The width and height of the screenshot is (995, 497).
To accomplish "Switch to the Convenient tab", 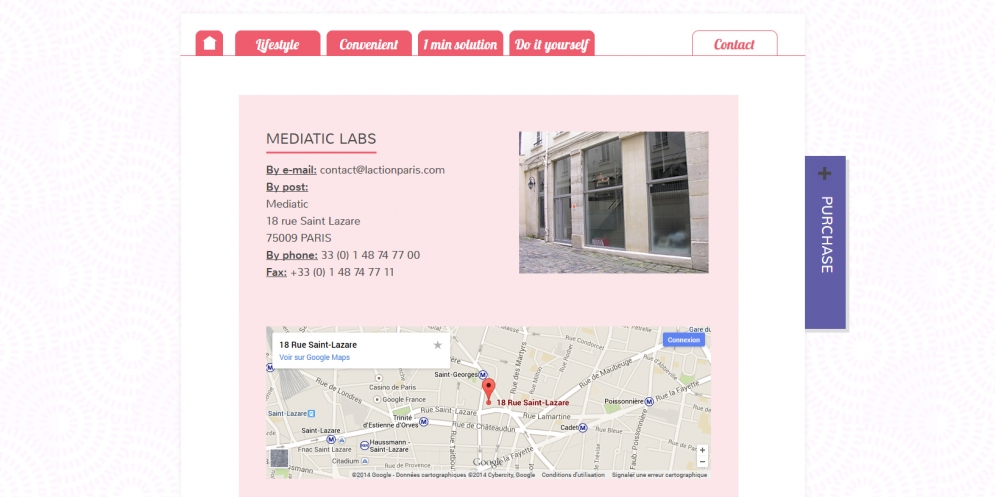I will [x=369, y=44].
